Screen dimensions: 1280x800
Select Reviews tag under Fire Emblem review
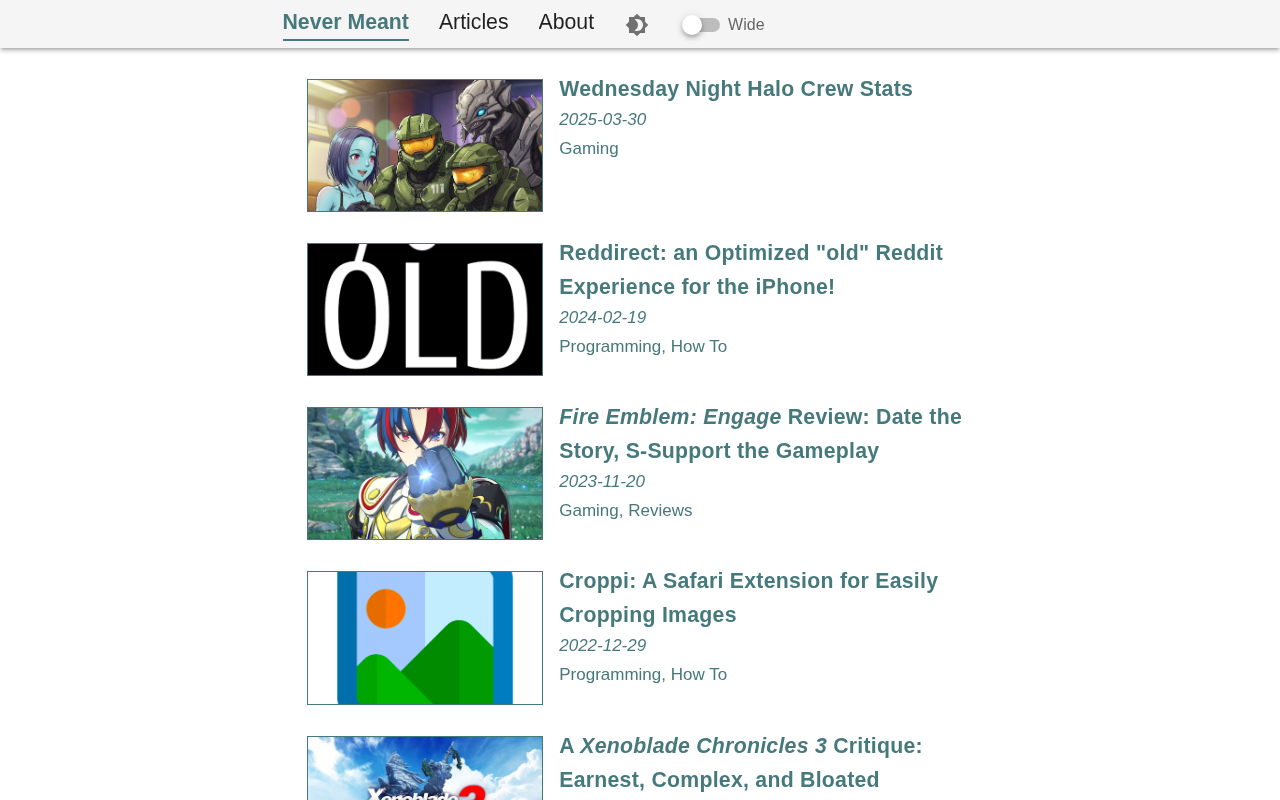660,511
